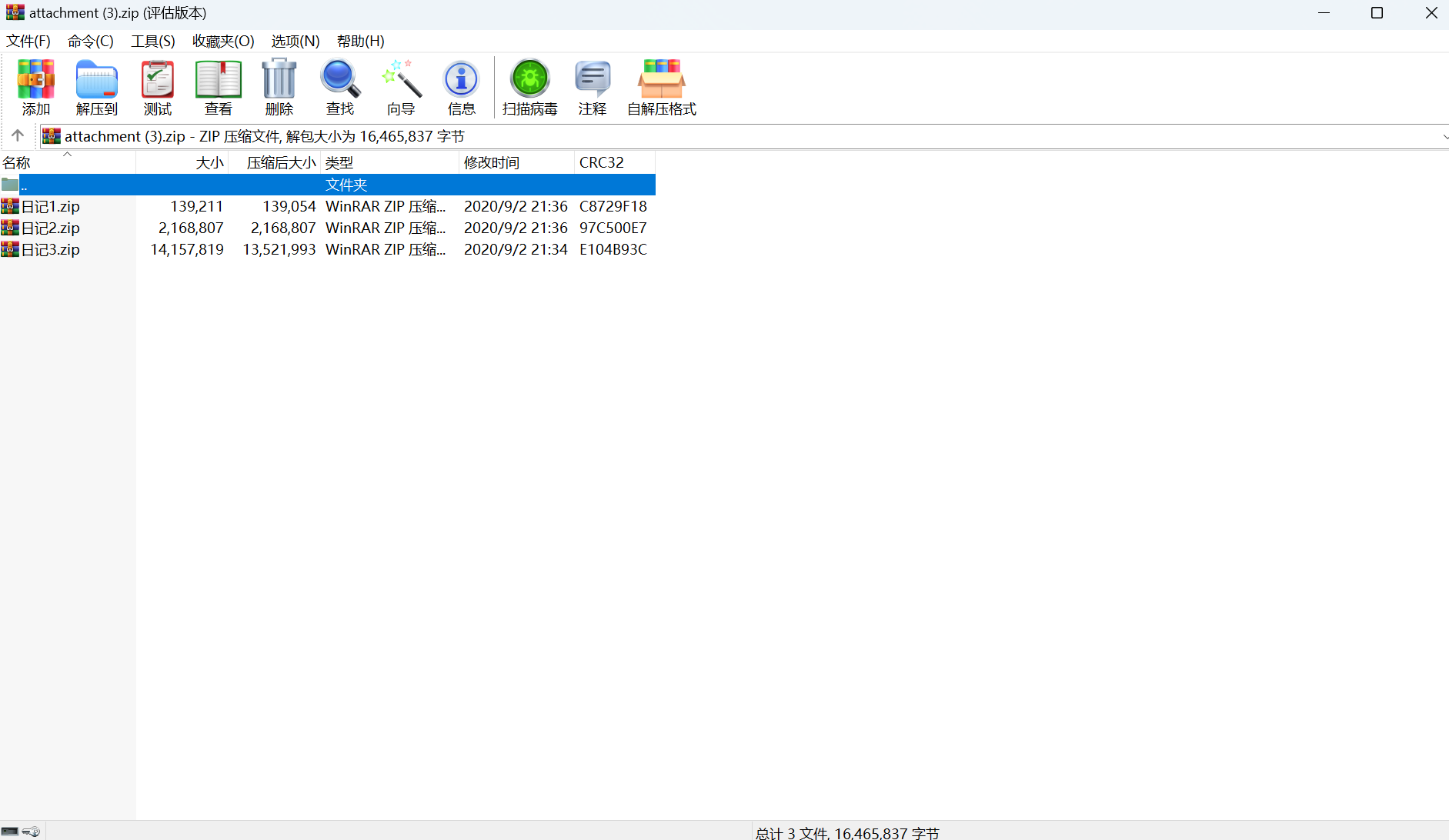Maximize the WinRAR window
This screenshot has width=1449, height=840.
click(1377, 13)
